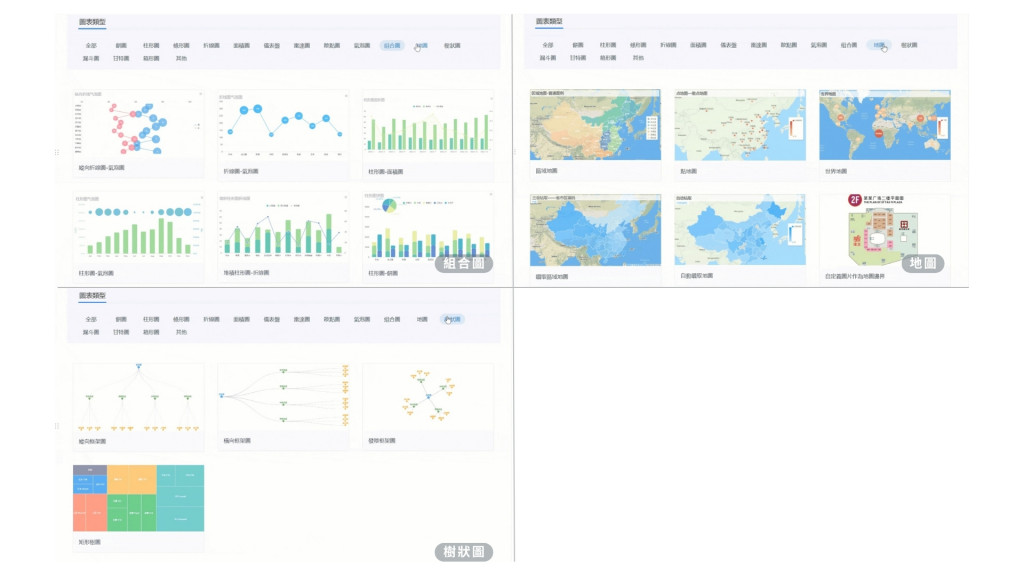Select the 漏斗圖 tab in the combination-chart panel
1024x576 pixels.
pos(91,58)
